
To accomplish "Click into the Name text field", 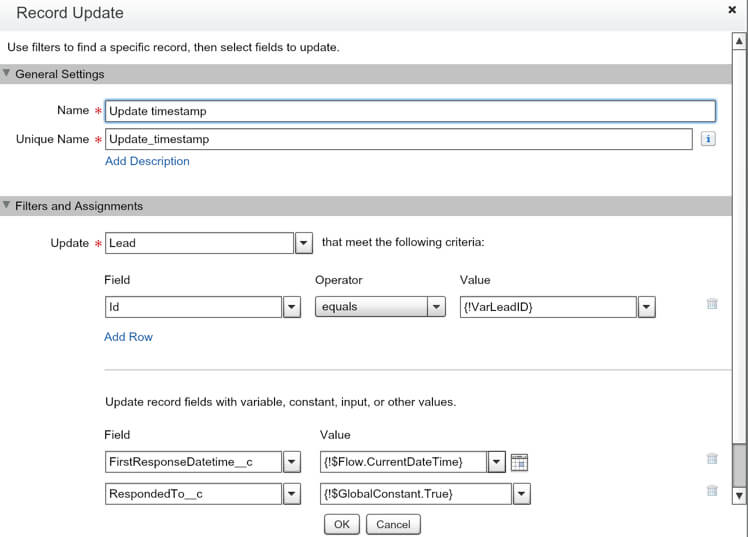I will point(410,111).
